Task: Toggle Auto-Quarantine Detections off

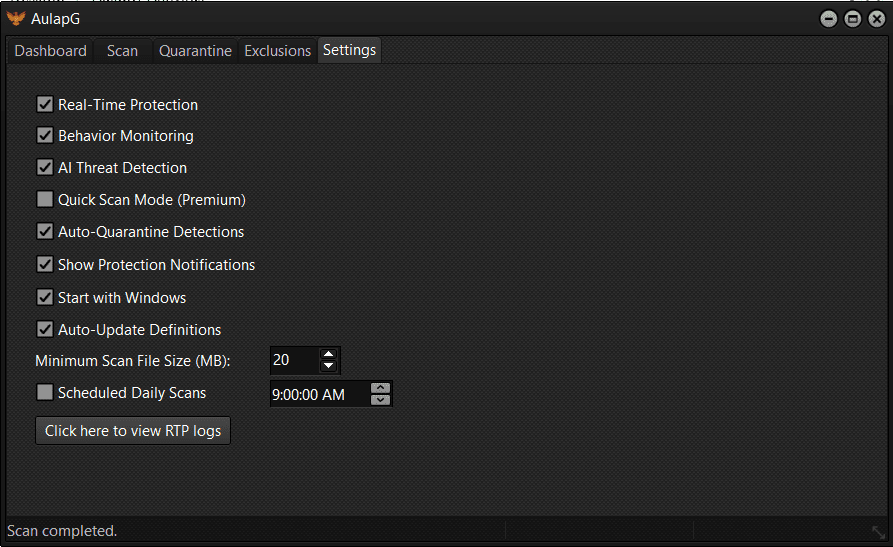Action: 45,231
